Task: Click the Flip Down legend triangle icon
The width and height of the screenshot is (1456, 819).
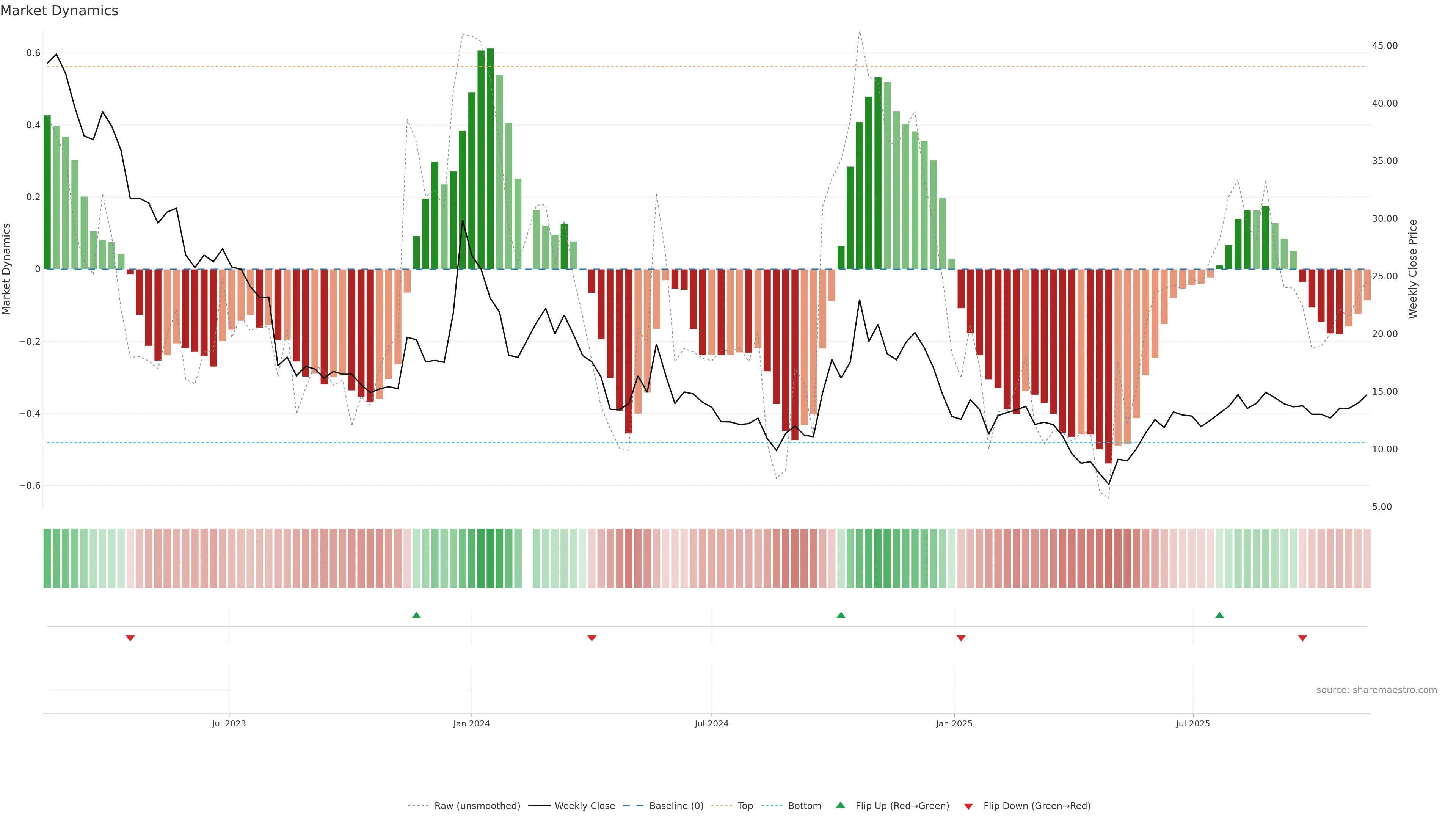Action: coord(968,806)
